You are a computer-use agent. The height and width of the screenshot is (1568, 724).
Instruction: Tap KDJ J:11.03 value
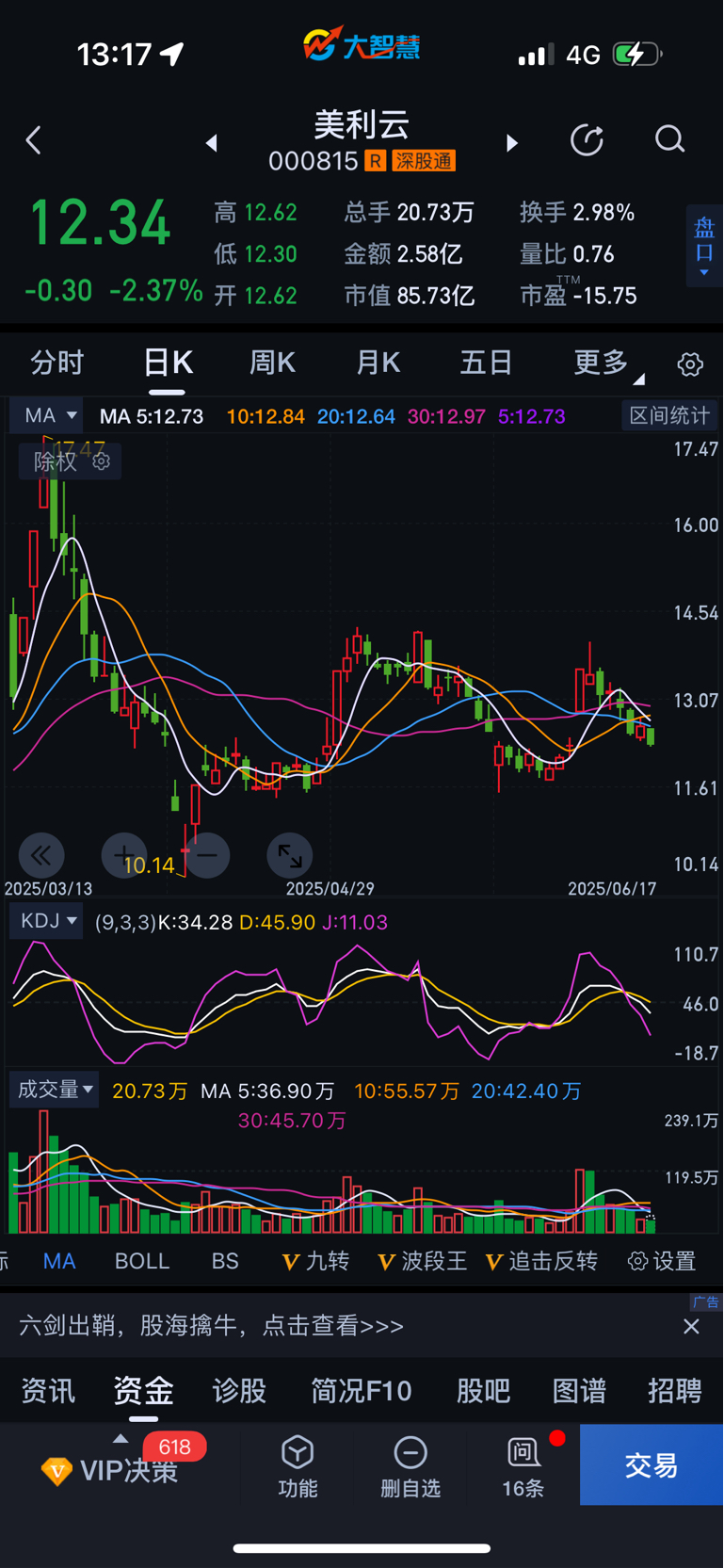click(x=355, y=922)
